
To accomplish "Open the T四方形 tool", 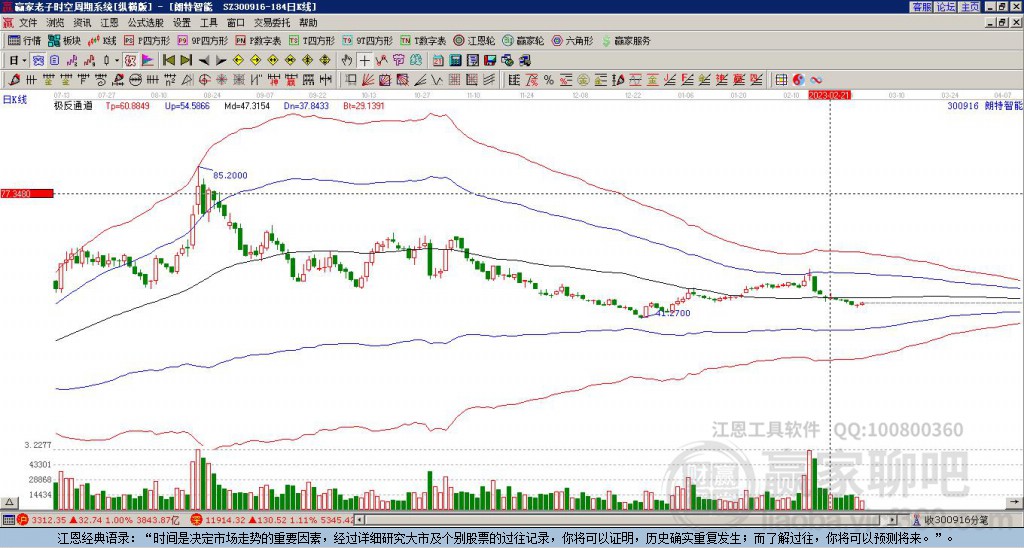I will (312, 40).
